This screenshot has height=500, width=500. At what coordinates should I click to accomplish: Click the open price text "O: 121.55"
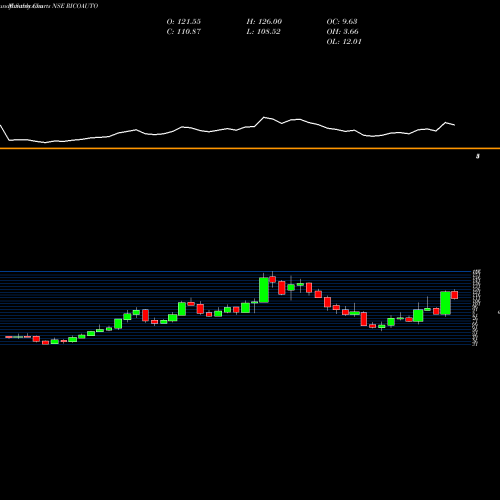[184, 22]
